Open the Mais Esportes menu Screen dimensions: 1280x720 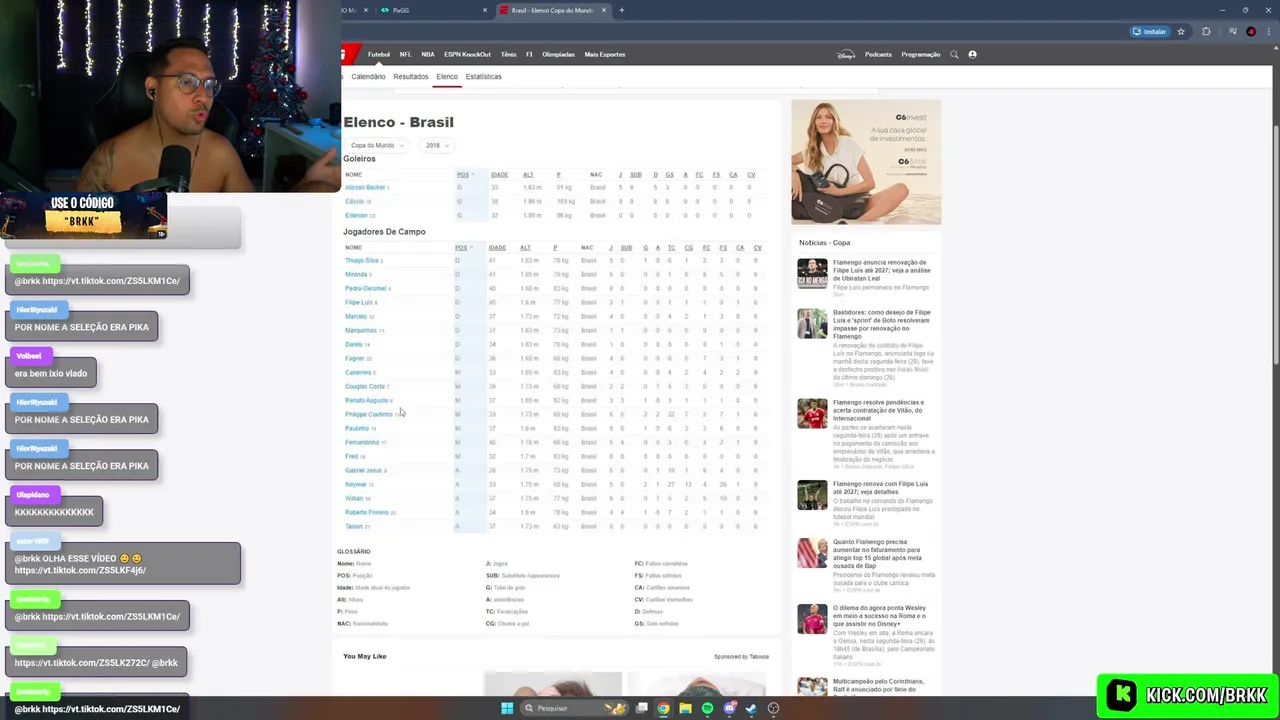[604, 54]
